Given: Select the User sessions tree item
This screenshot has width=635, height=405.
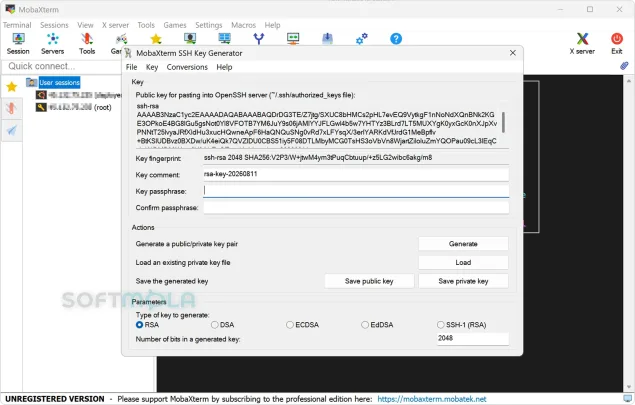Looking at the screenshot, I should click(59, 83).
